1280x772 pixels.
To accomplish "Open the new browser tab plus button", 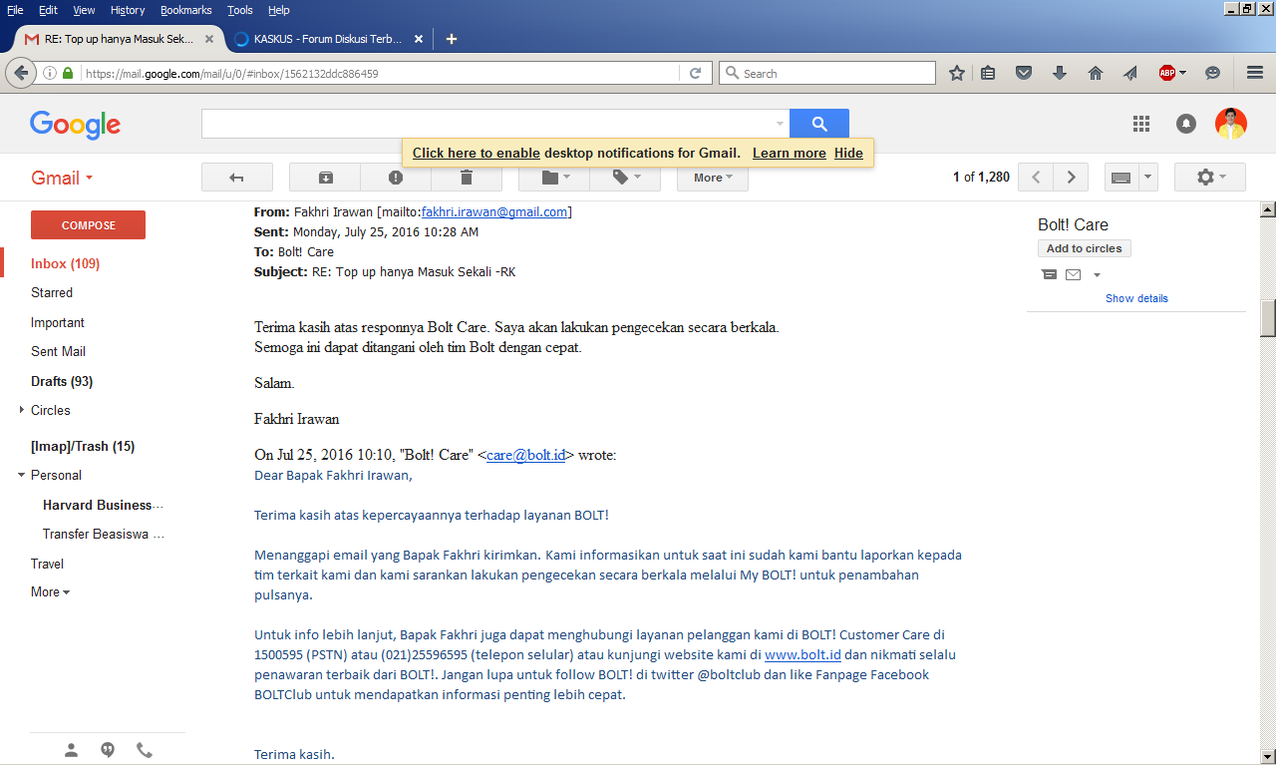I will [x=451, y=39].
